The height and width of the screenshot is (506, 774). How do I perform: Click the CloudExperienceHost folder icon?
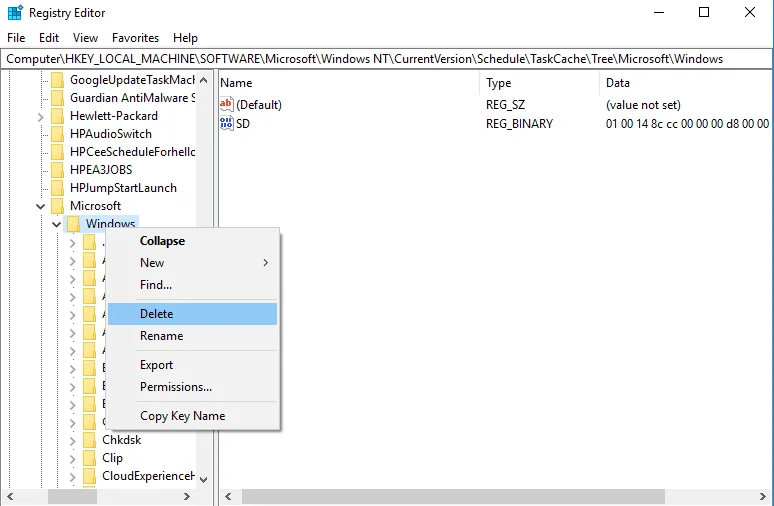coord(89,476)
